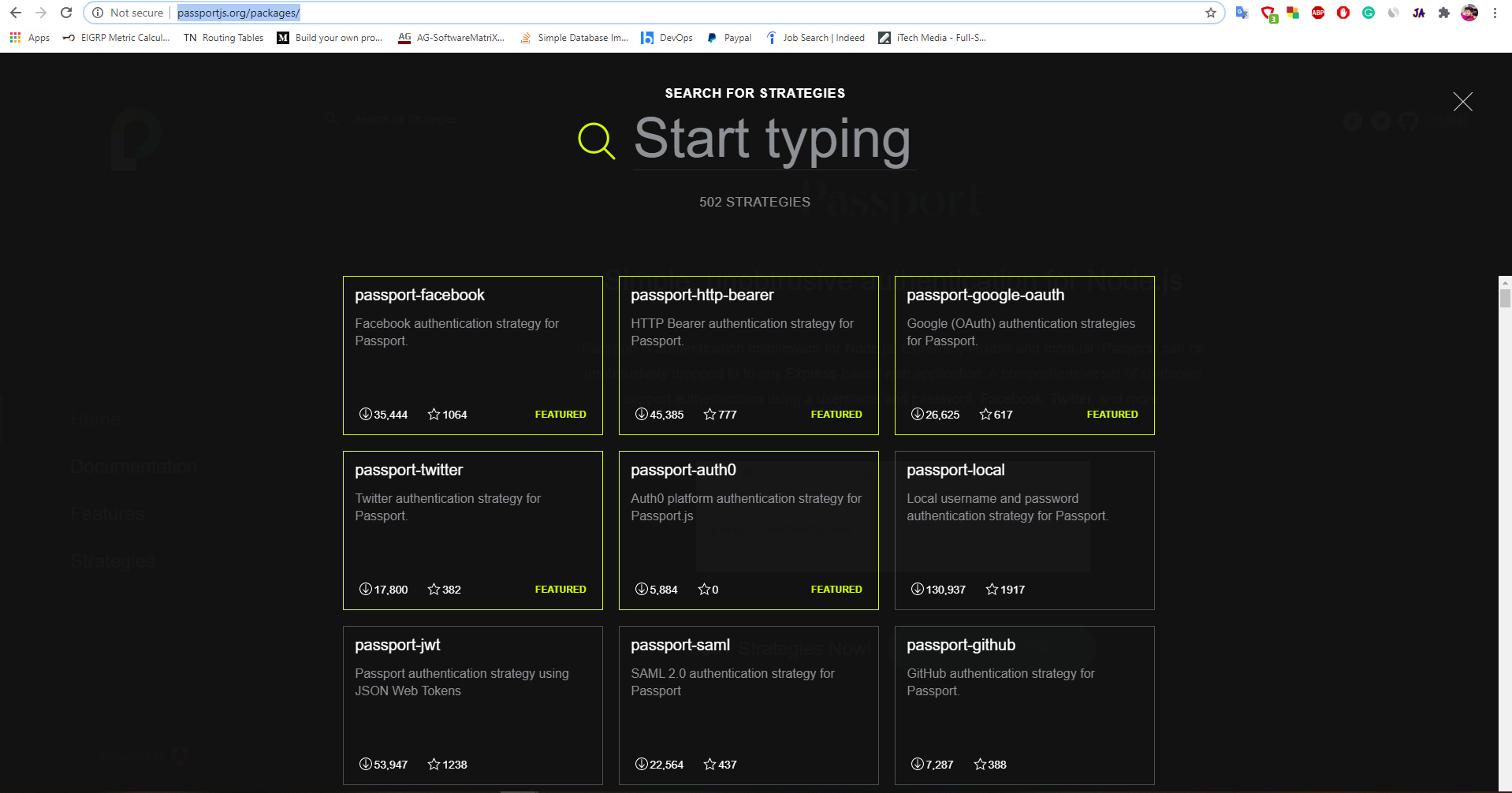Click the download icon on passport-github
This screenshot has height=793, width=1512.
click(x=917, y=764)
